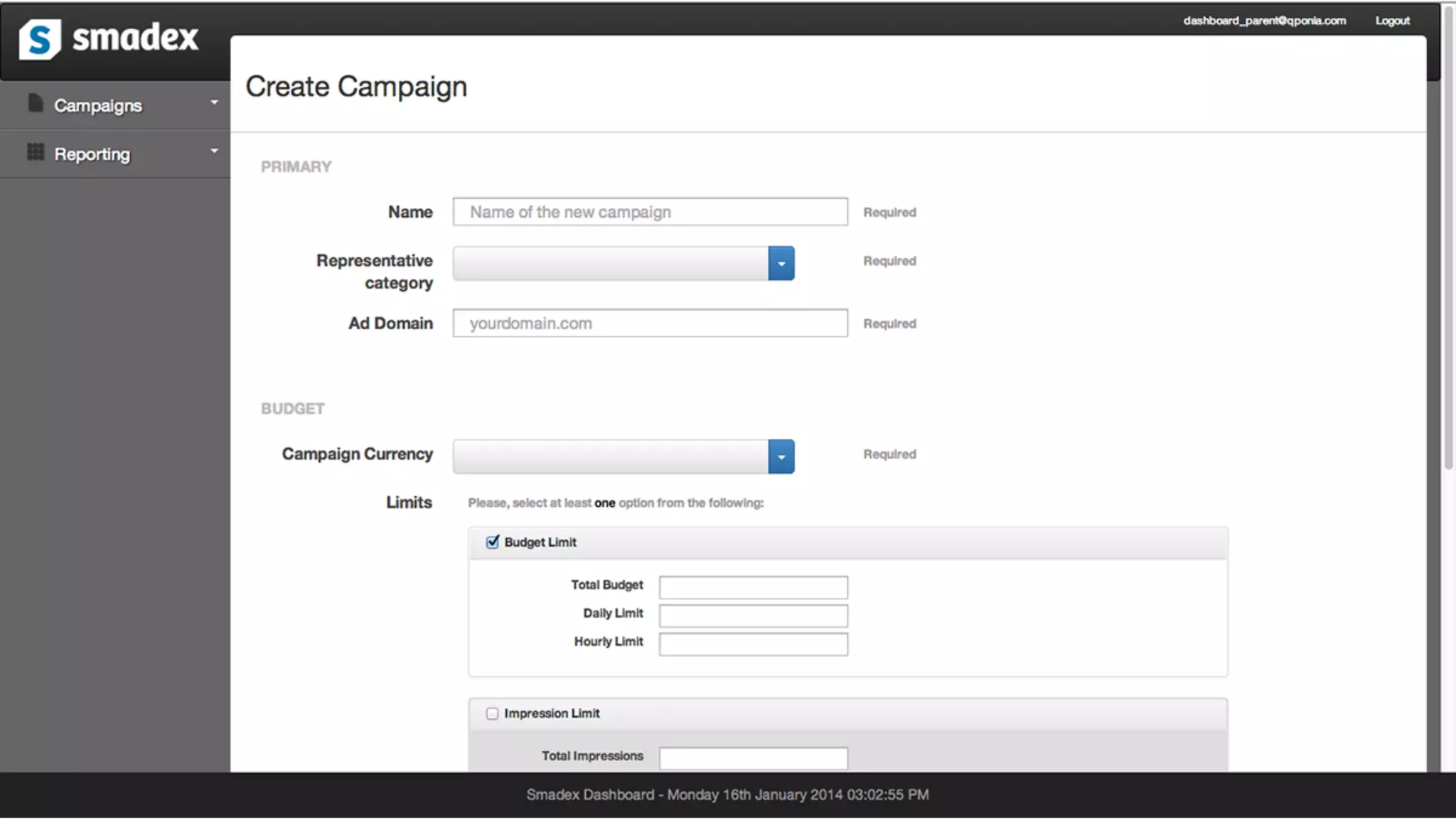
Task: Click the Campaigns document icon in sidebar
Action: coord(36,104)
